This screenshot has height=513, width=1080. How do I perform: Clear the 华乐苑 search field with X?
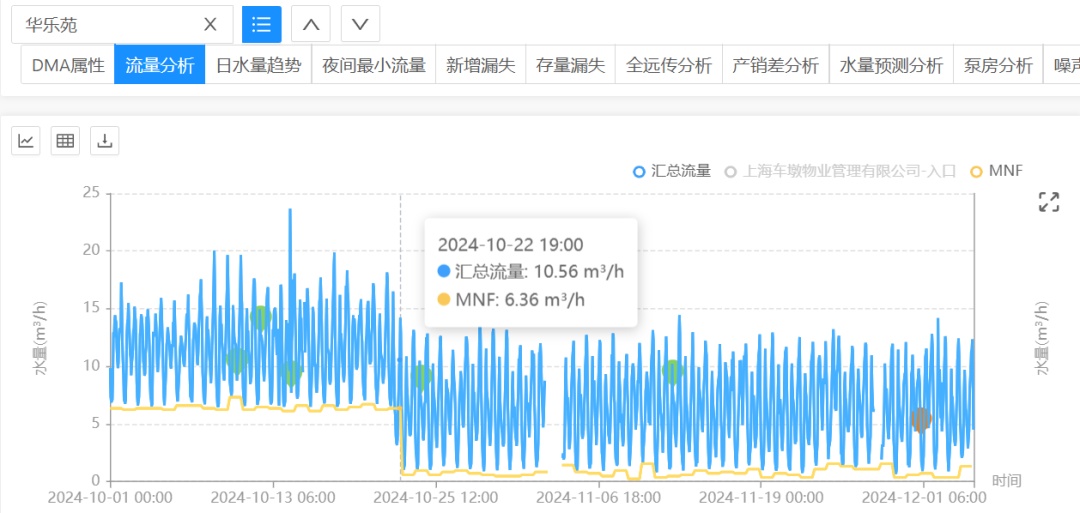click(x=210, y=25)
